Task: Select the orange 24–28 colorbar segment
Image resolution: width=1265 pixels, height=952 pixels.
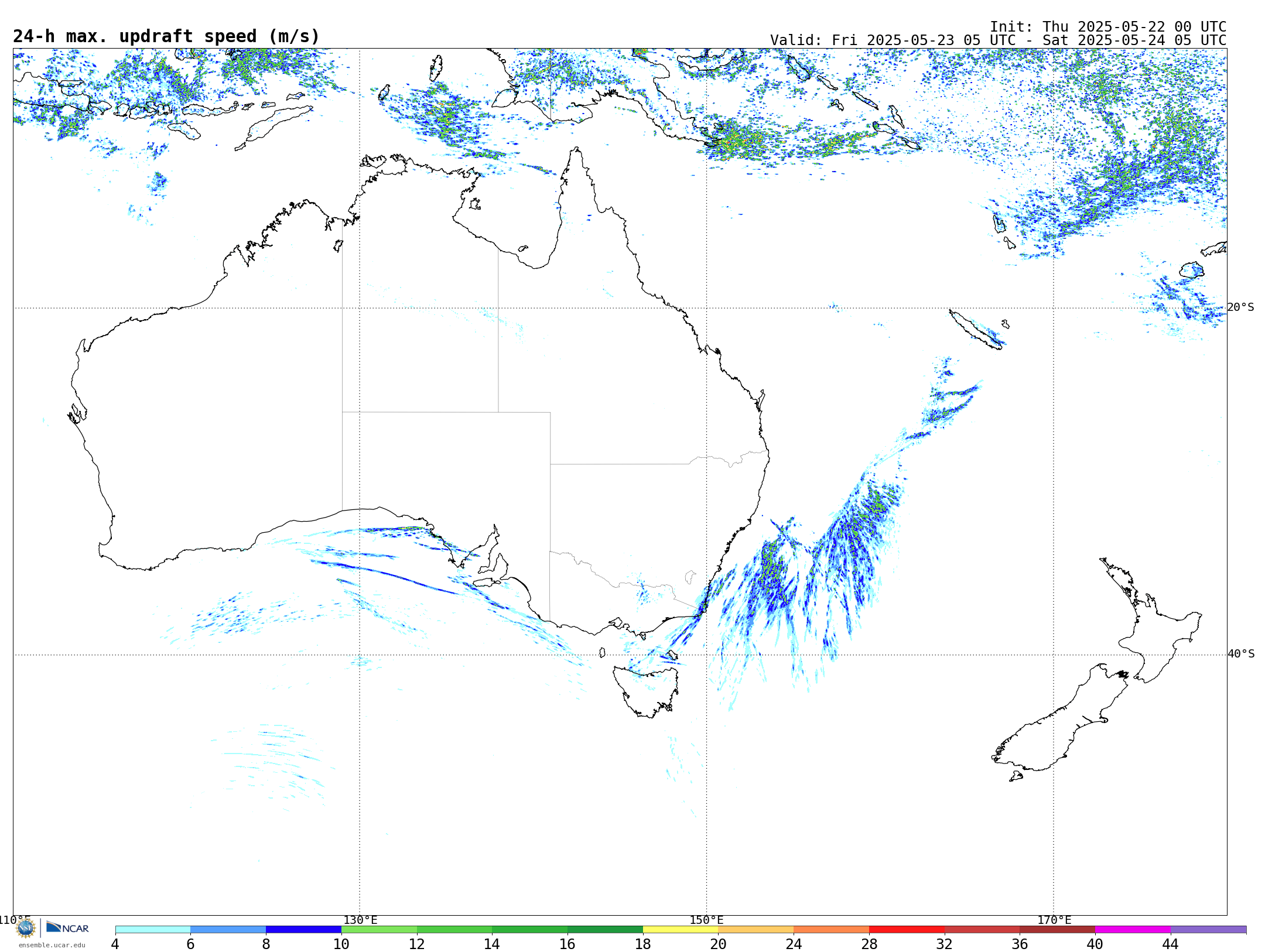Action: pos(831,930)
